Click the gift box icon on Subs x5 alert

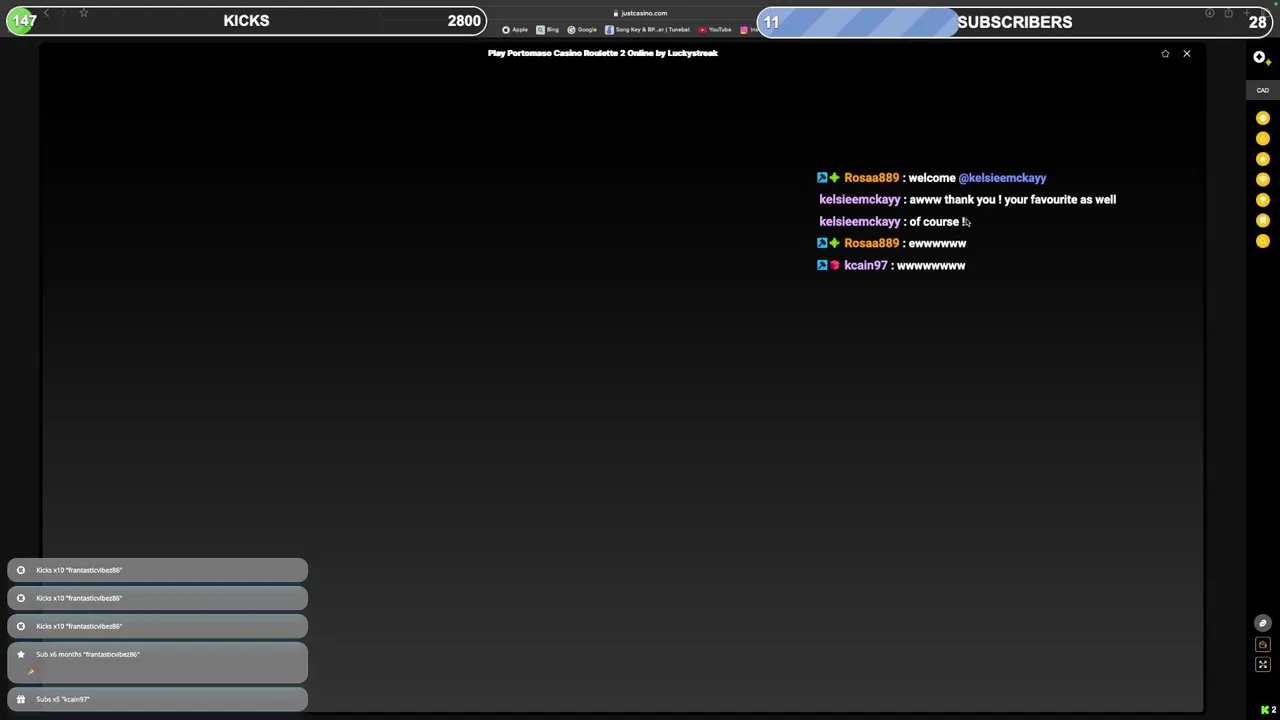coord(21,699)
